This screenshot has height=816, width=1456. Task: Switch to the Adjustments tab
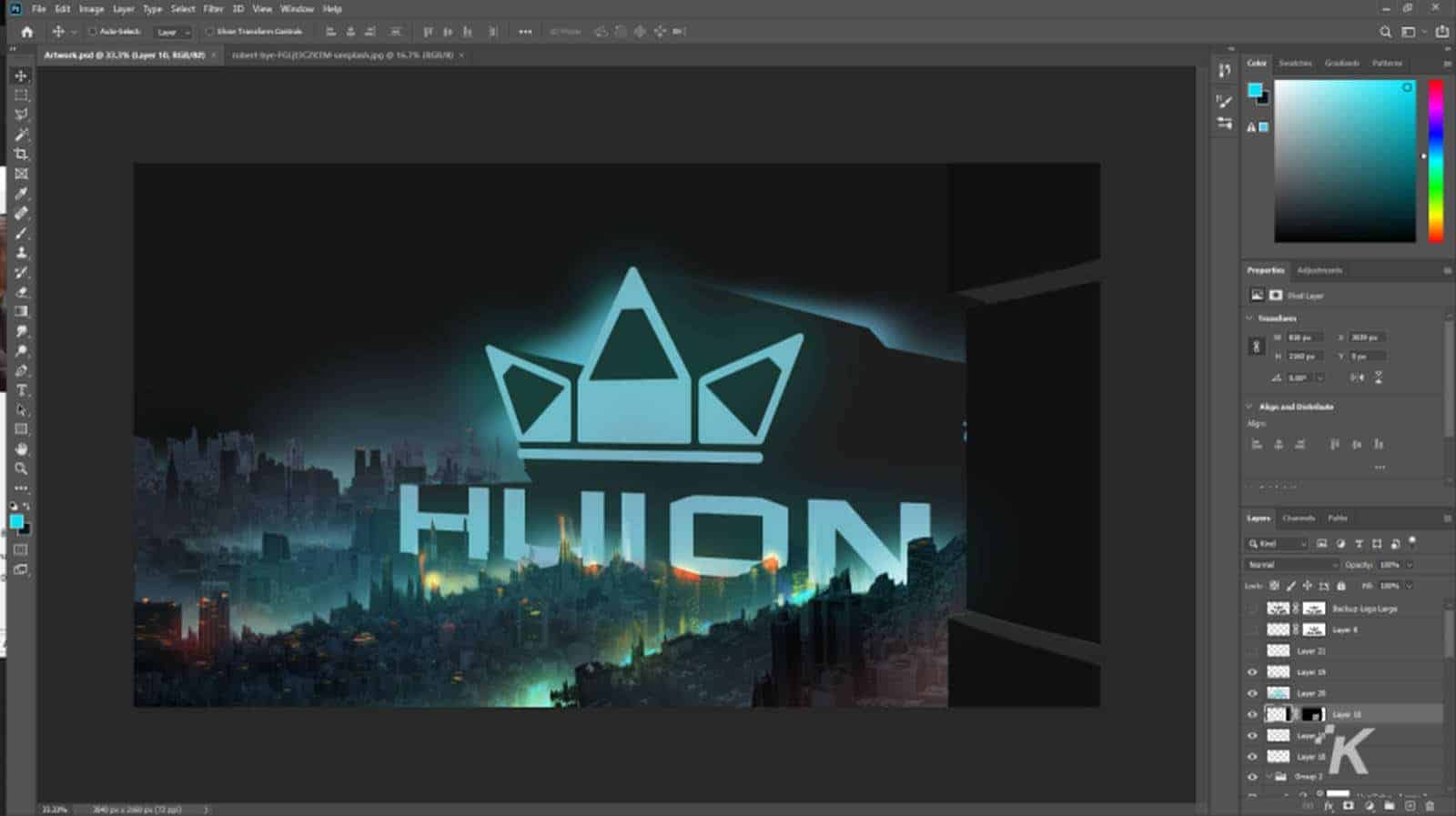(1319, 270)
